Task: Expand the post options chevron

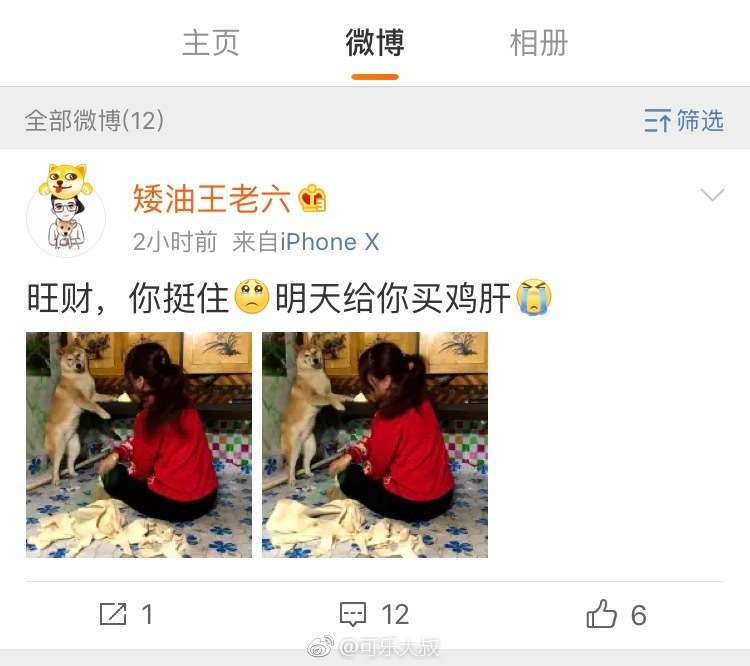Action: point(712,195)
